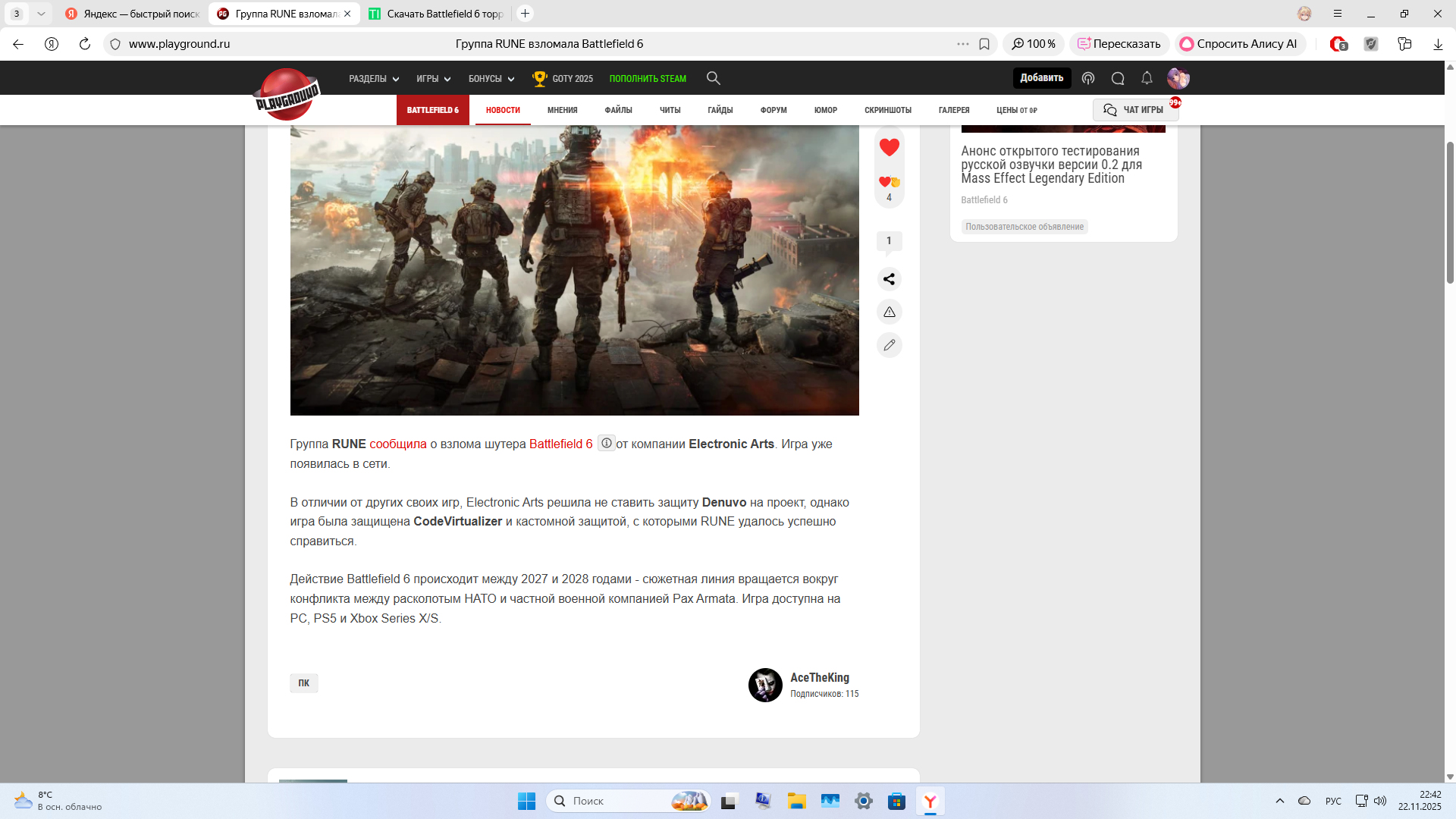This screenshot has width=1456, height=819.
Task: Toggle the browser bookmark icon for this page
Action: 984,44
